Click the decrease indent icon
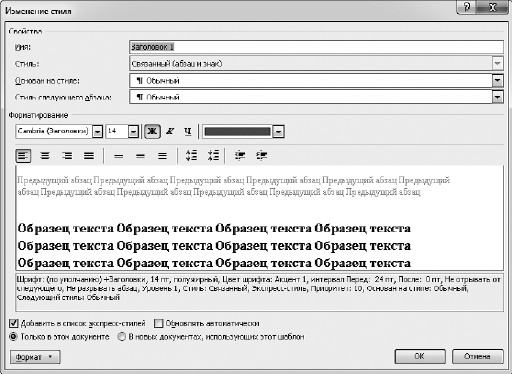Viewport: 512px width, 374px height. [240, 155]
